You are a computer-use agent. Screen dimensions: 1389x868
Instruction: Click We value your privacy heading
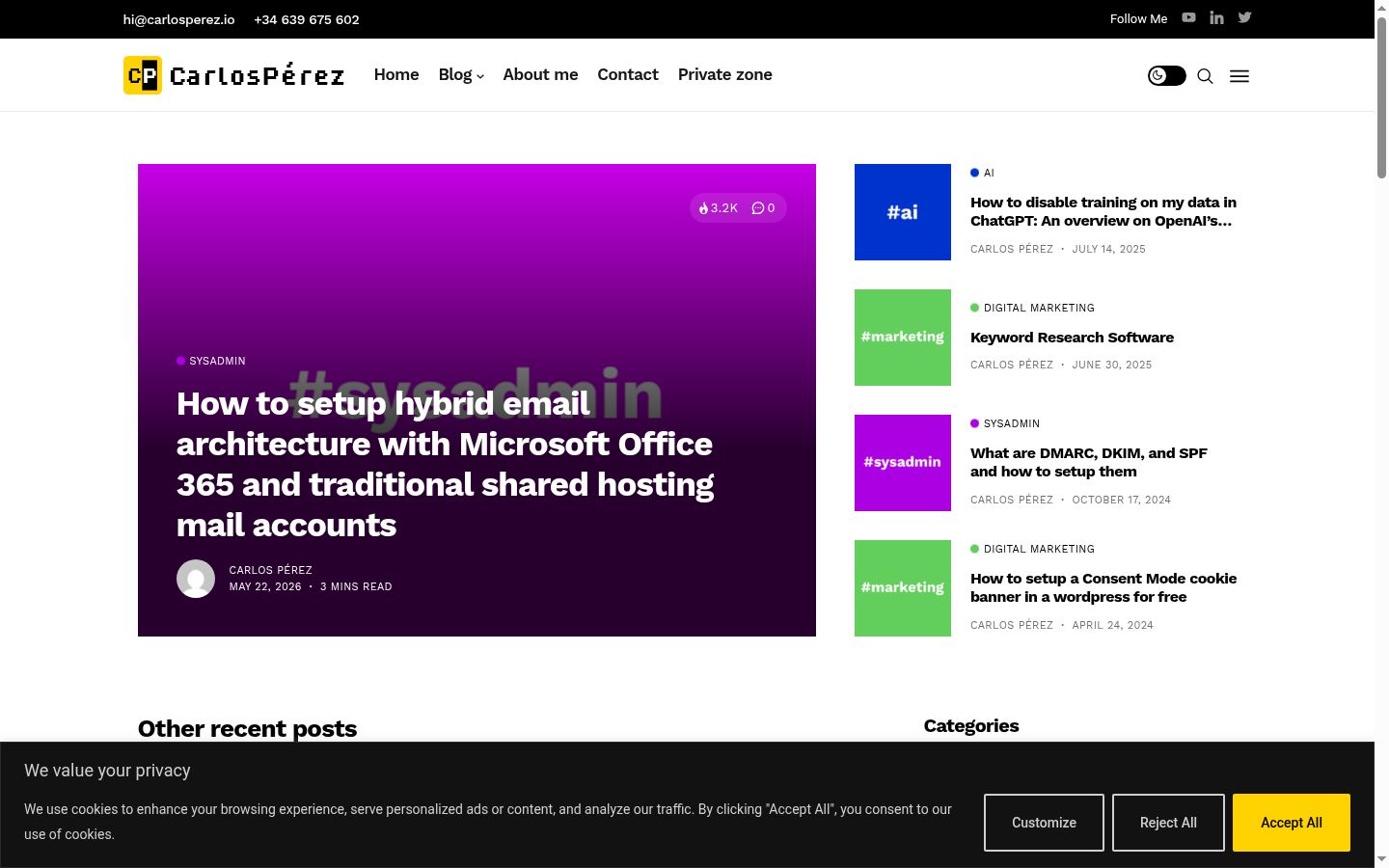pyautogui.click(x=107, y=771)
